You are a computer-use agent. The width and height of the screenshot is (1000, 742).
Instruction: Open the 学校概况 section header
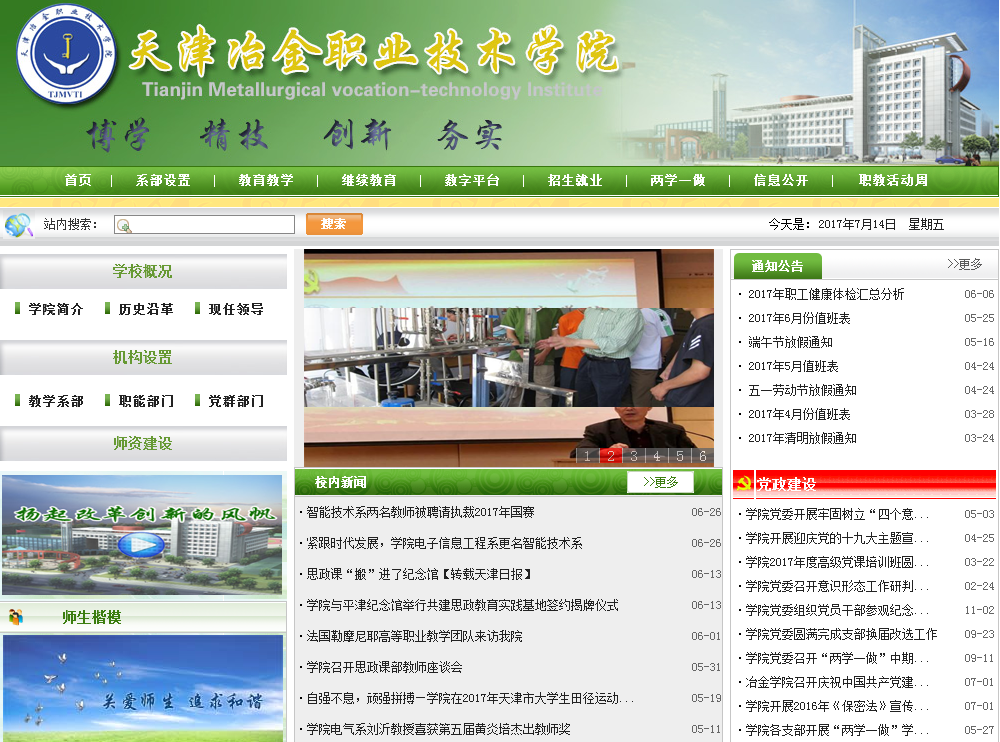coord(142,271)
